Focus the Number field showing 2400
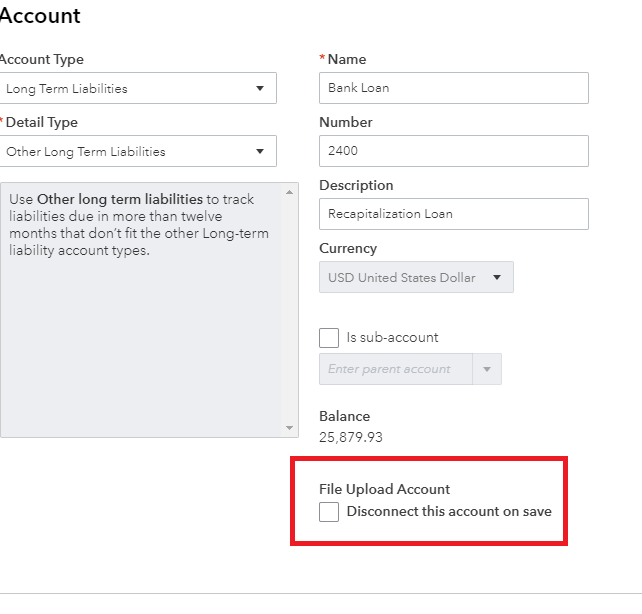Viewport: 642px width, 614px height. point(453,151)
